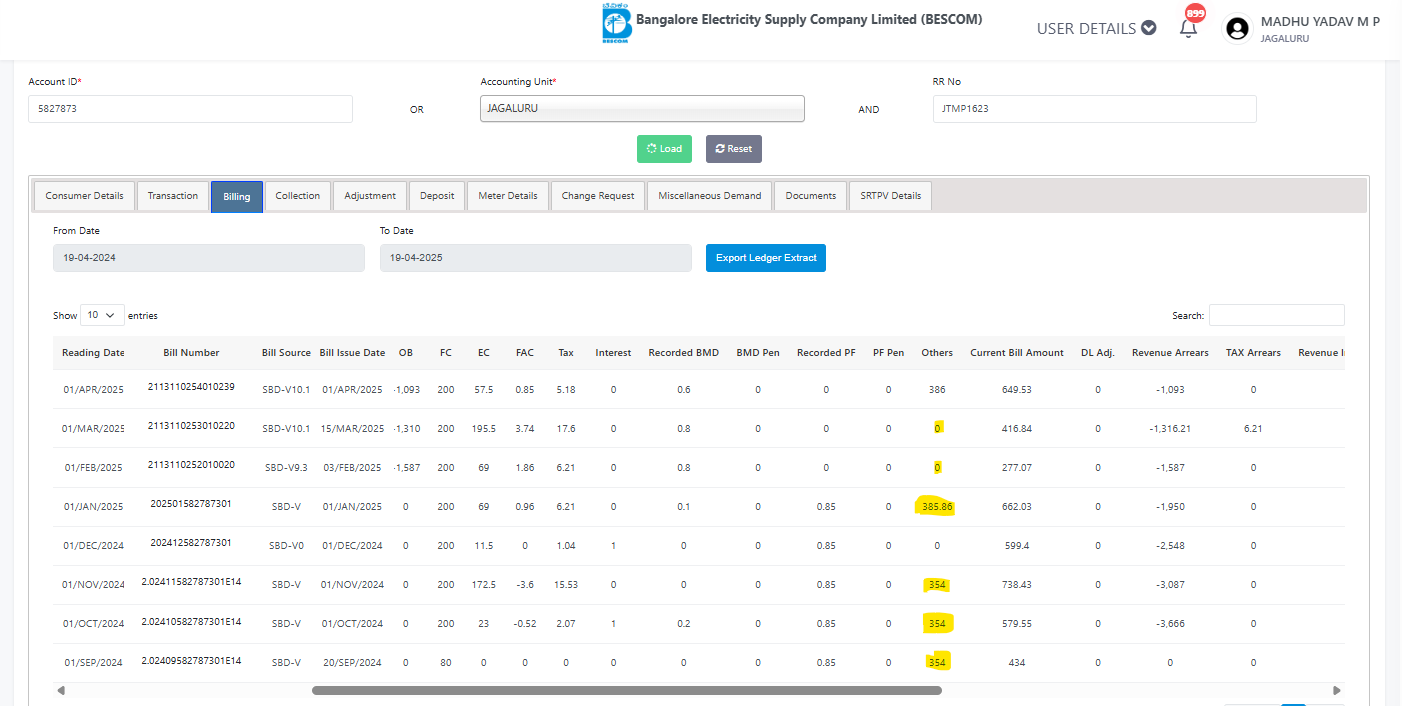Switch to the Consumer Details tab
The height and width of the screenshot is (706, 1402).
pyautogui.click(x=85, y=196)
